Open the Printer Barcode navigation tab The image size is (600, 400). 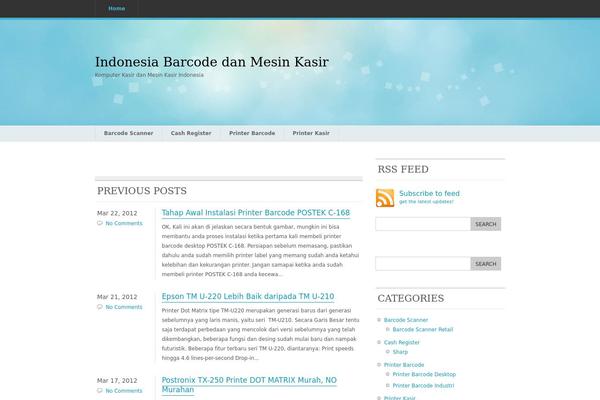pyautogui.click(x=252, y=133)
